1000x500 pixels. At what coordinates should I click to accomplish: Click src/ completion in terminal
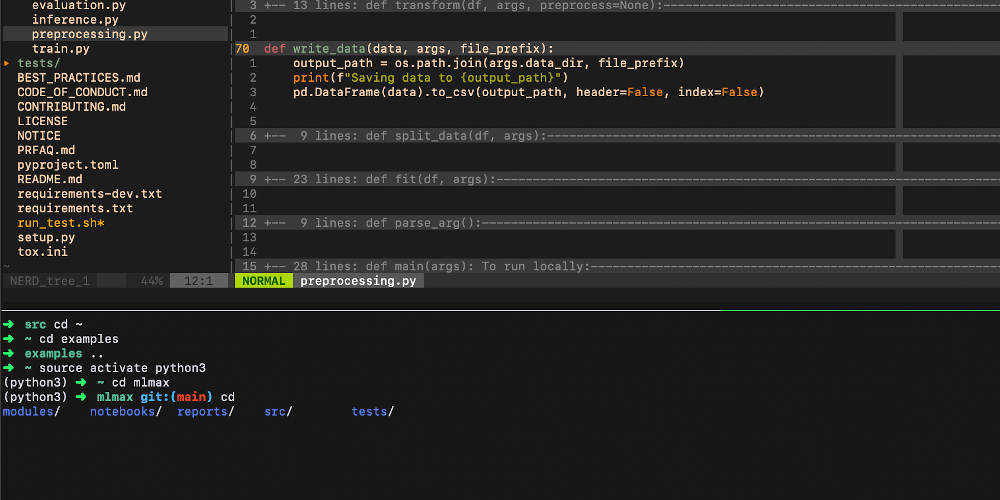click(x=278, y=412)
